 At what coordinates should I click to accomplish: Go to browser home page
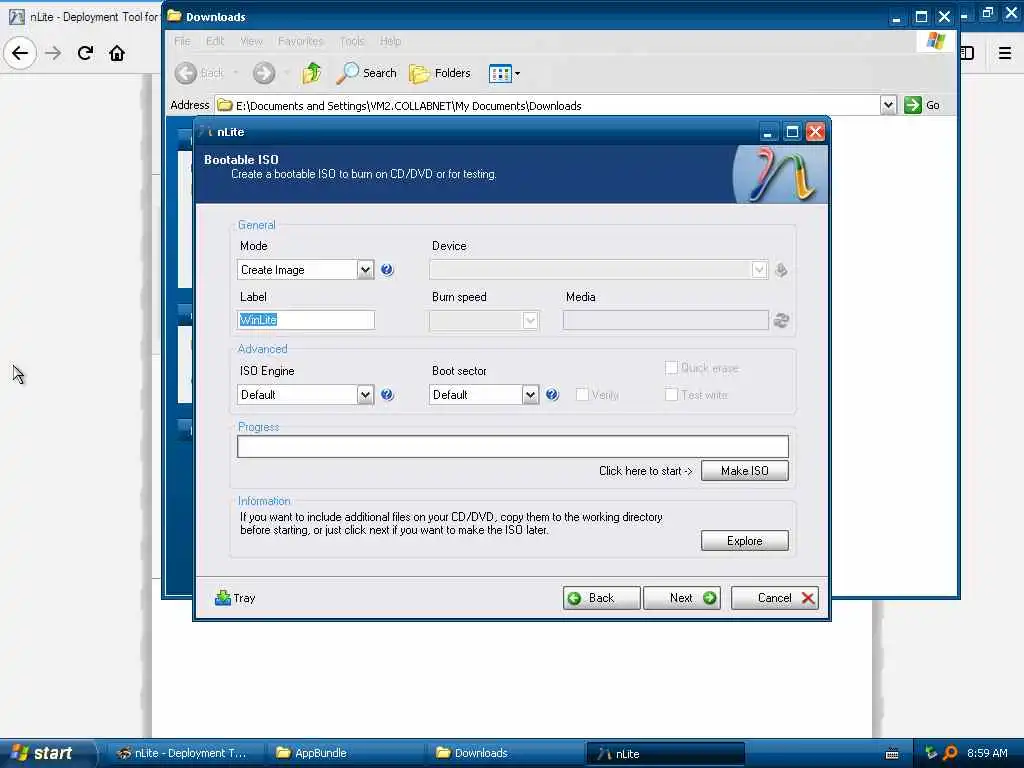(x=117, y=53)
